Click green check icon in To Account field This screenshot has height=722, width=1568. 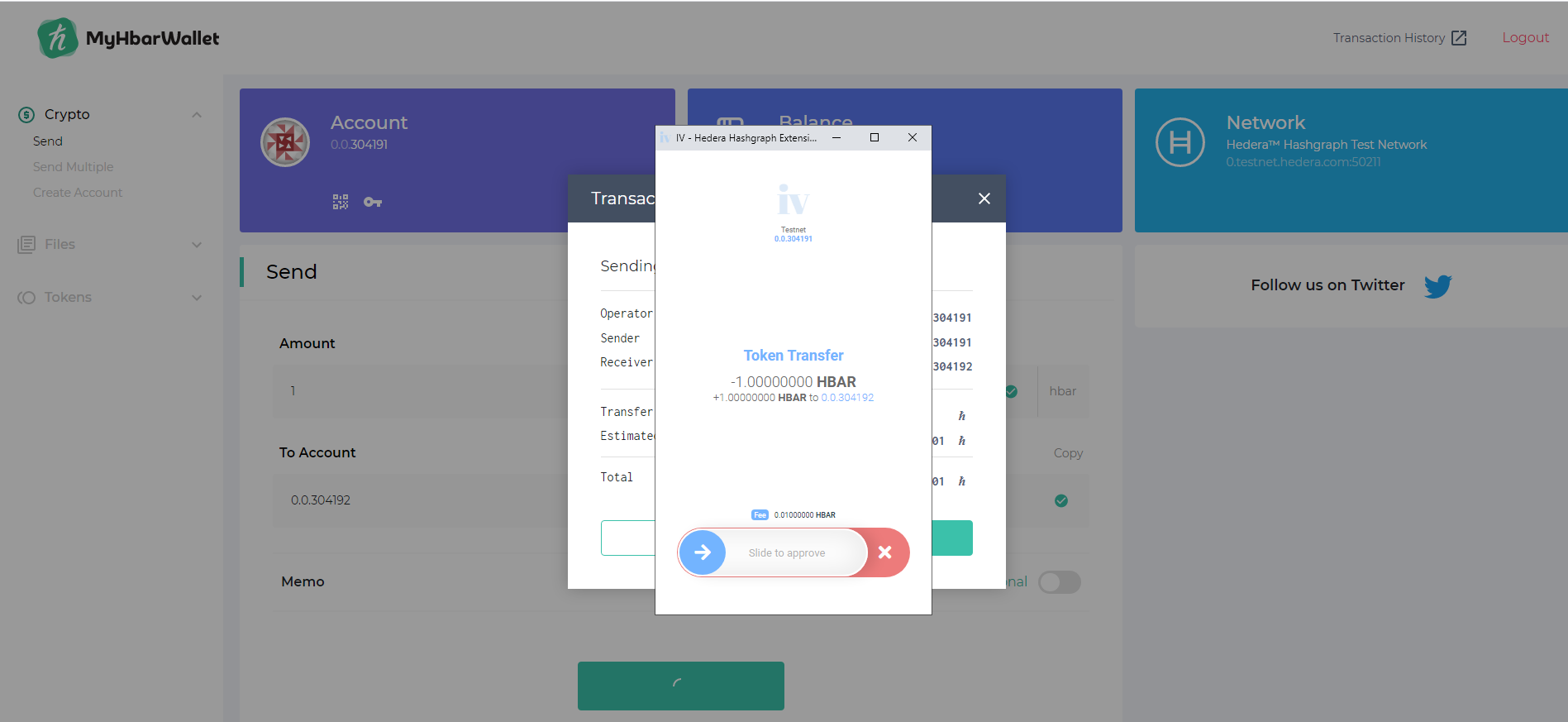(1061, 501)
